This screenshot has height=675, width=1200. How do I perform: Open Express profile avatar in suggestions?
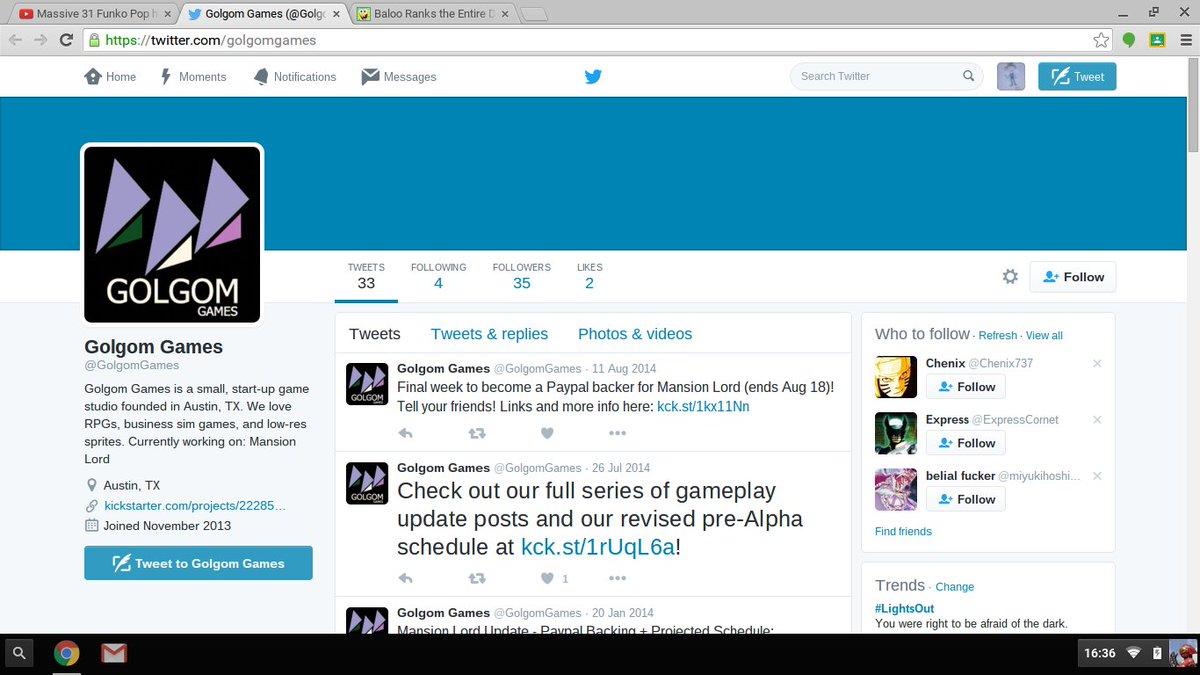[896, 433]
